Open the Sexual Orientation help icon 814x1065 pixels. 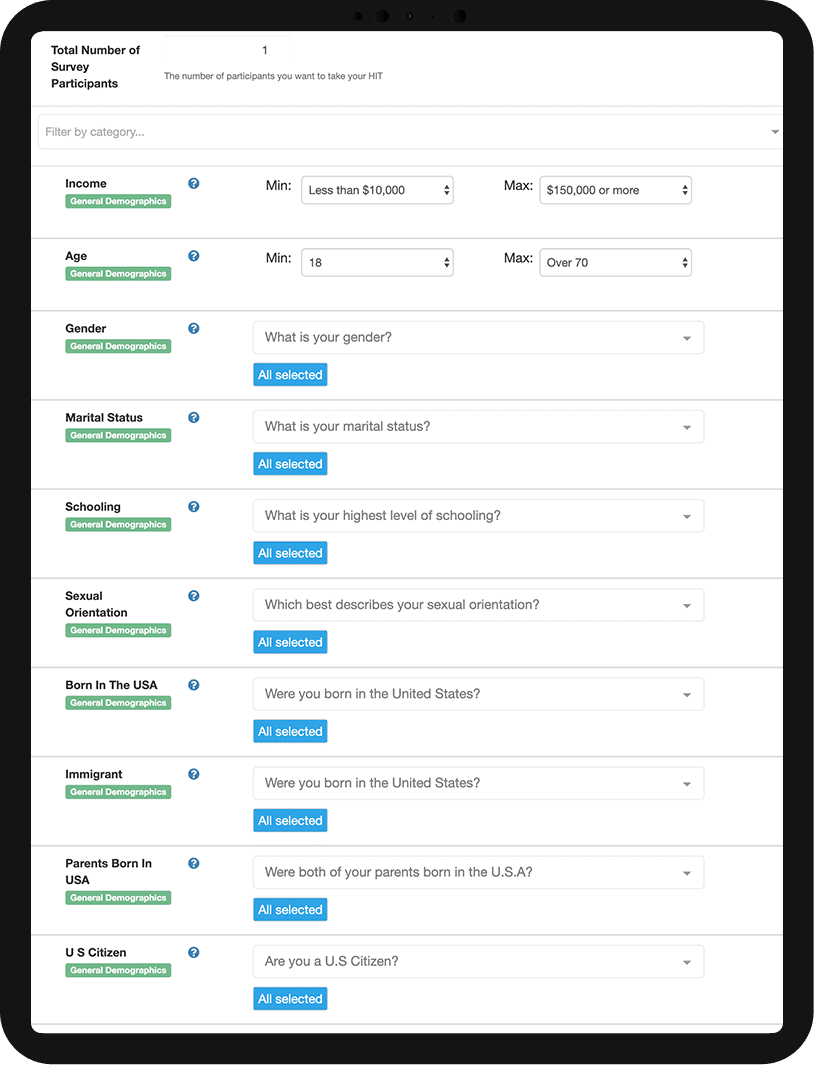[193, 595]
